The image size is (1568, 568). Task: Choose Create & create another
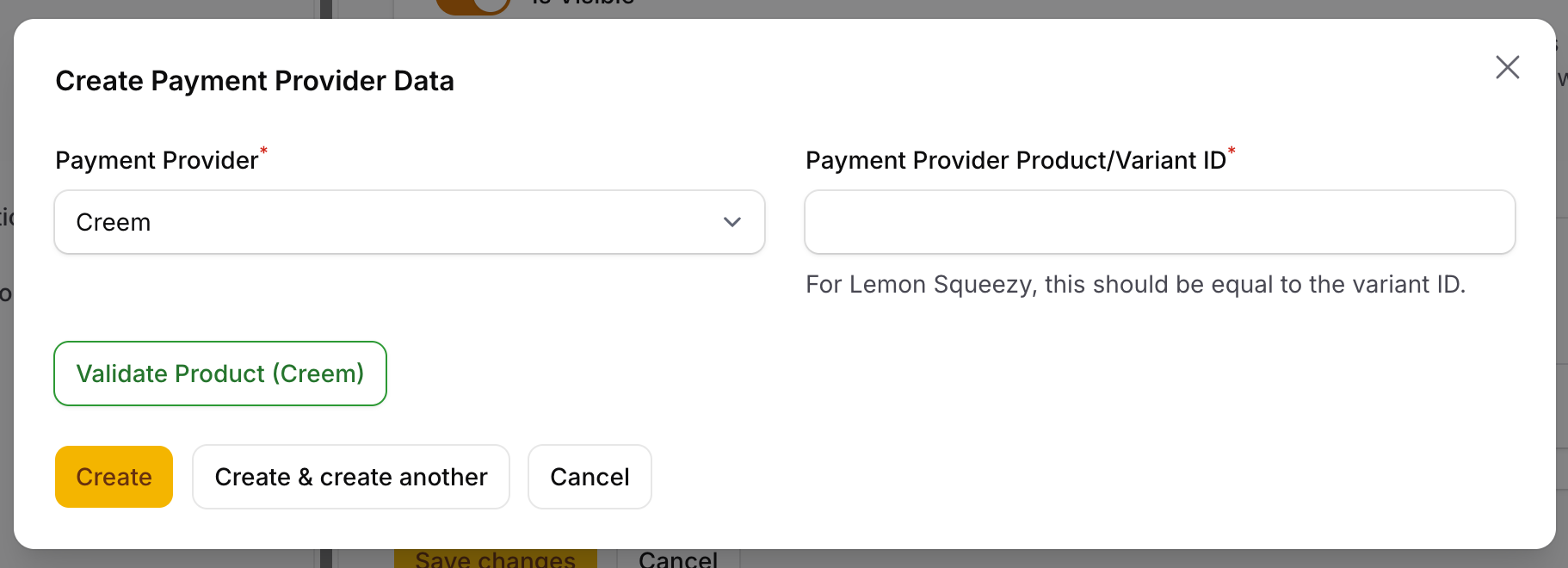pos(350,477)
